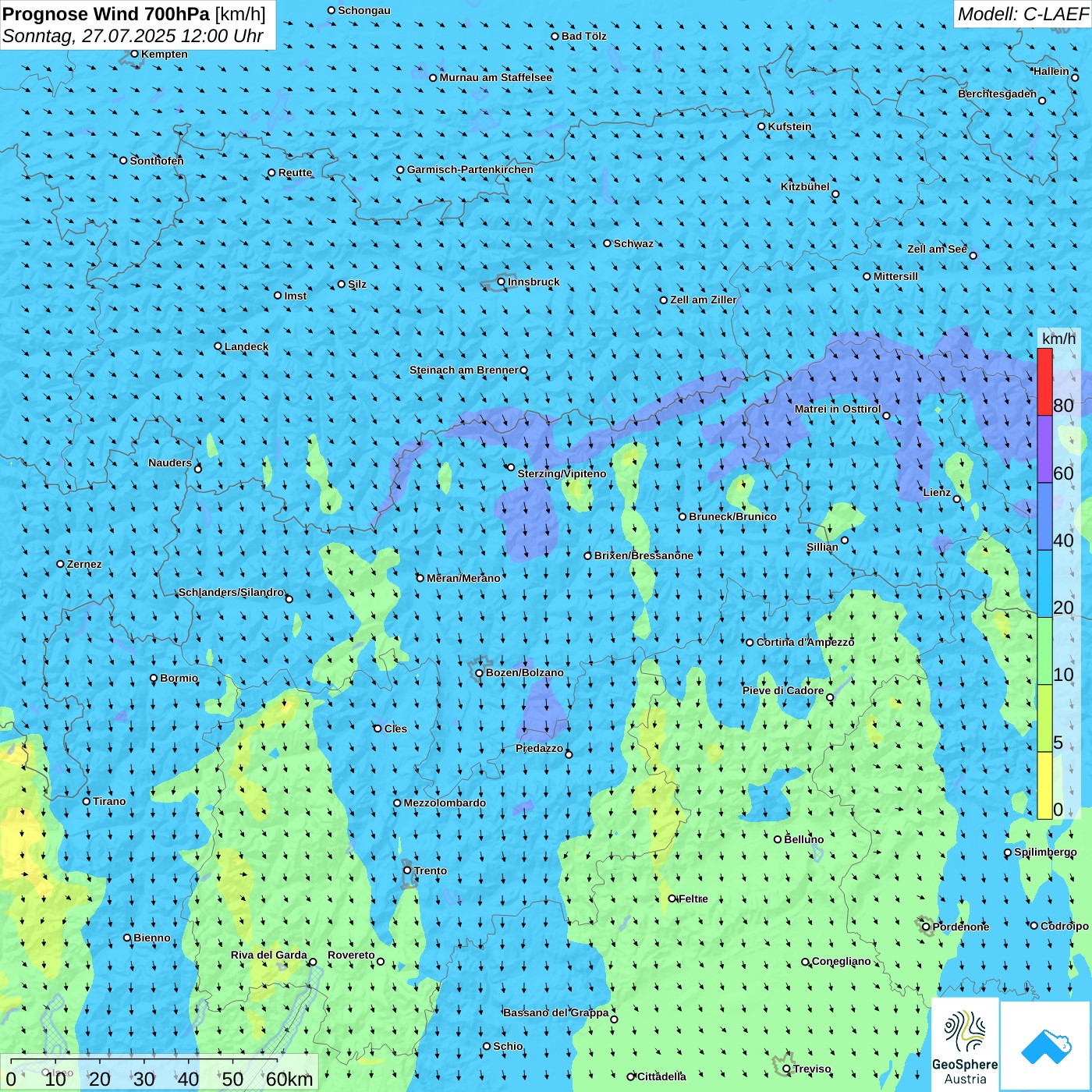Viewport: 1092px width, 1092px height.
Task: Select the Belluno city label
Action: pyautogui.click(x=803, y=839)
